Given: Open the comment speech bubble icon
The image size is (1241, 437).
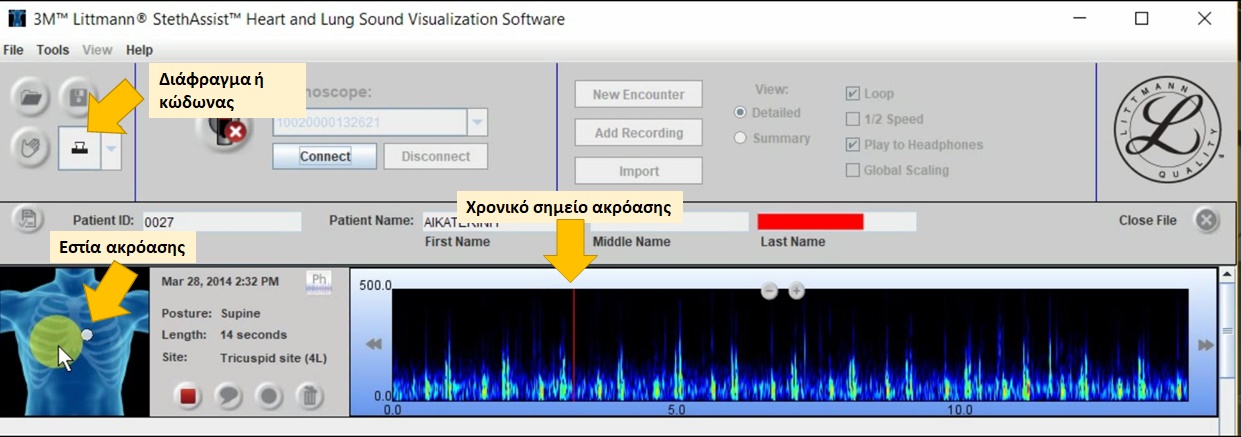Looking at the screenshot, I should (x=229, y=396).
